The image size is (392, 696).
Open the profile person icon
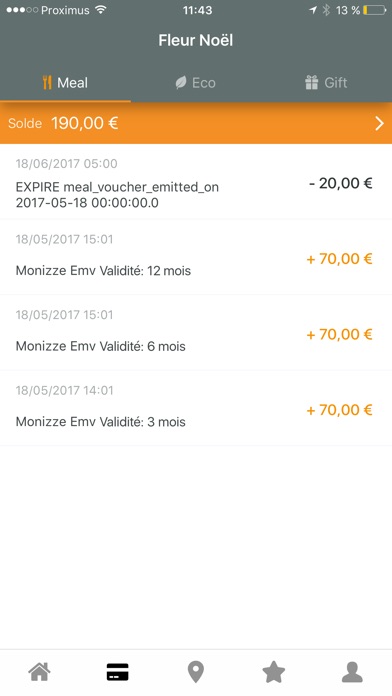point(352,672)
